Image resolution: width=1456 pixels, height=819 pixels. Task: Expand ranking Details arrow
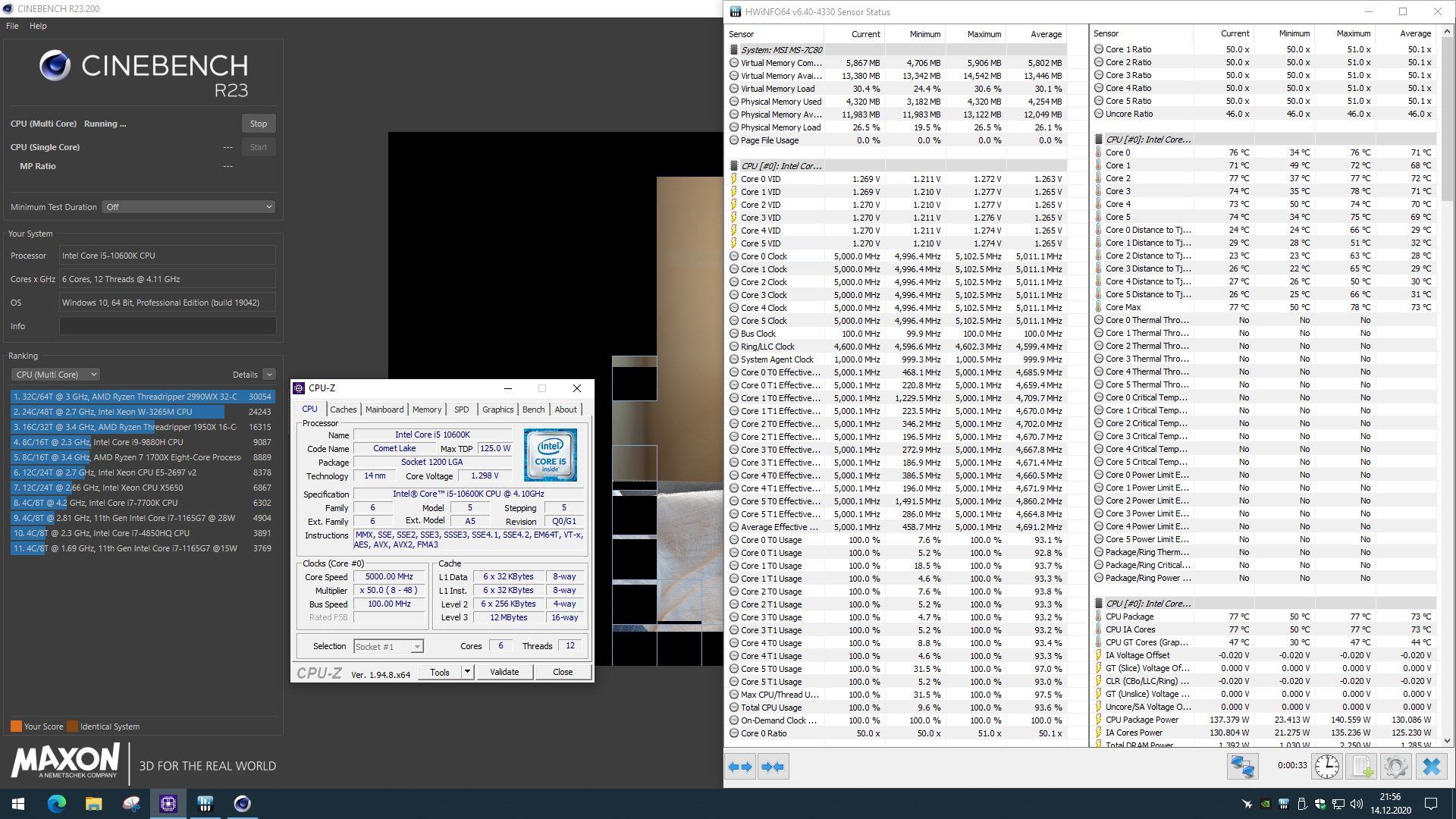coord(269,375)
